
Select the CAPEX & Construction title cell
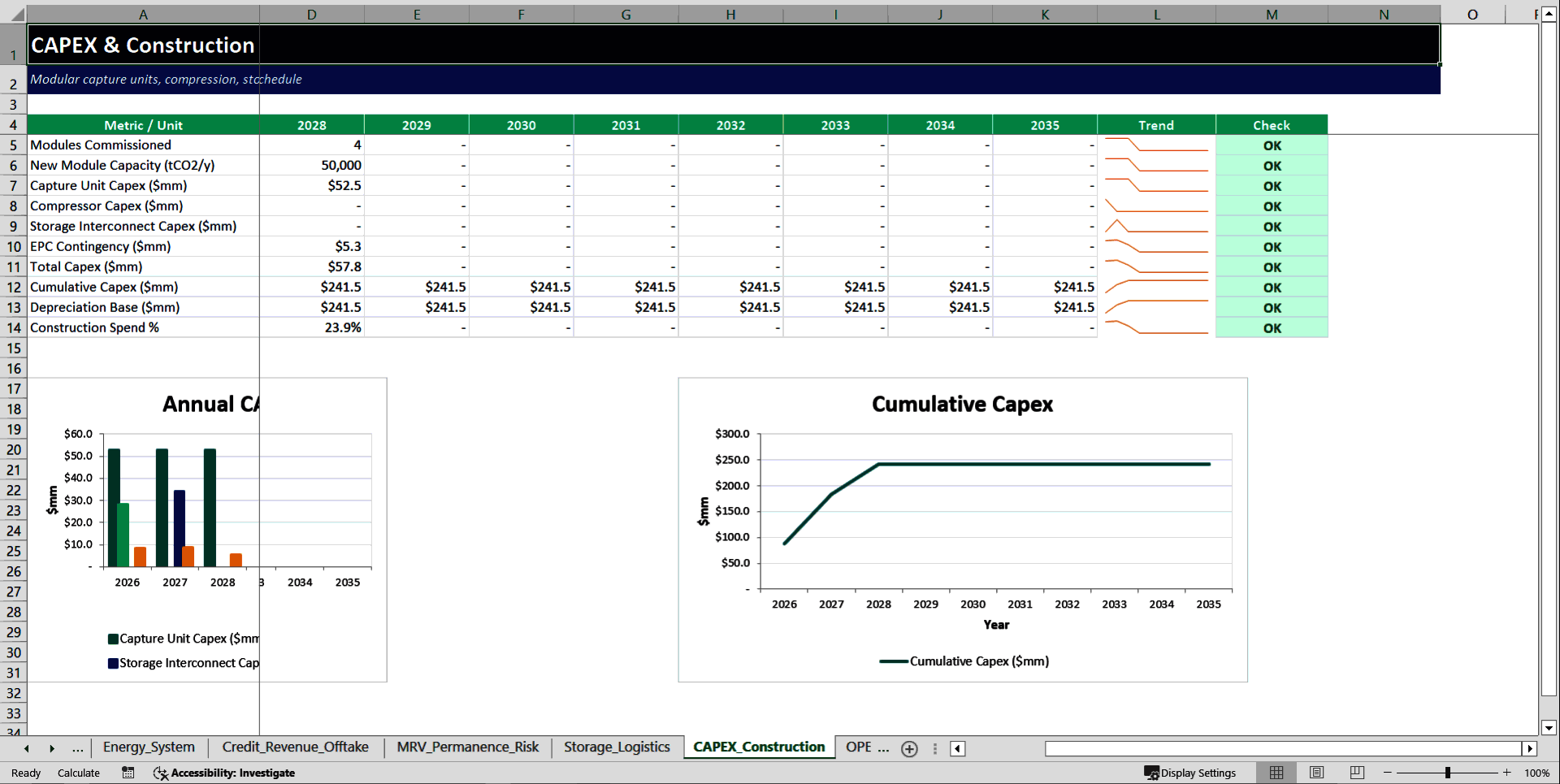pyautogui.click(x=733, y=45)
